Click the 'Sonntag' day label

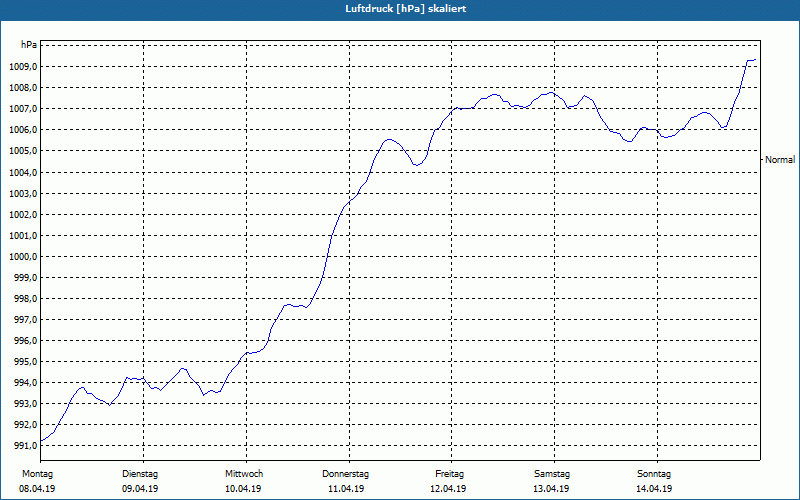coord(654,474)
